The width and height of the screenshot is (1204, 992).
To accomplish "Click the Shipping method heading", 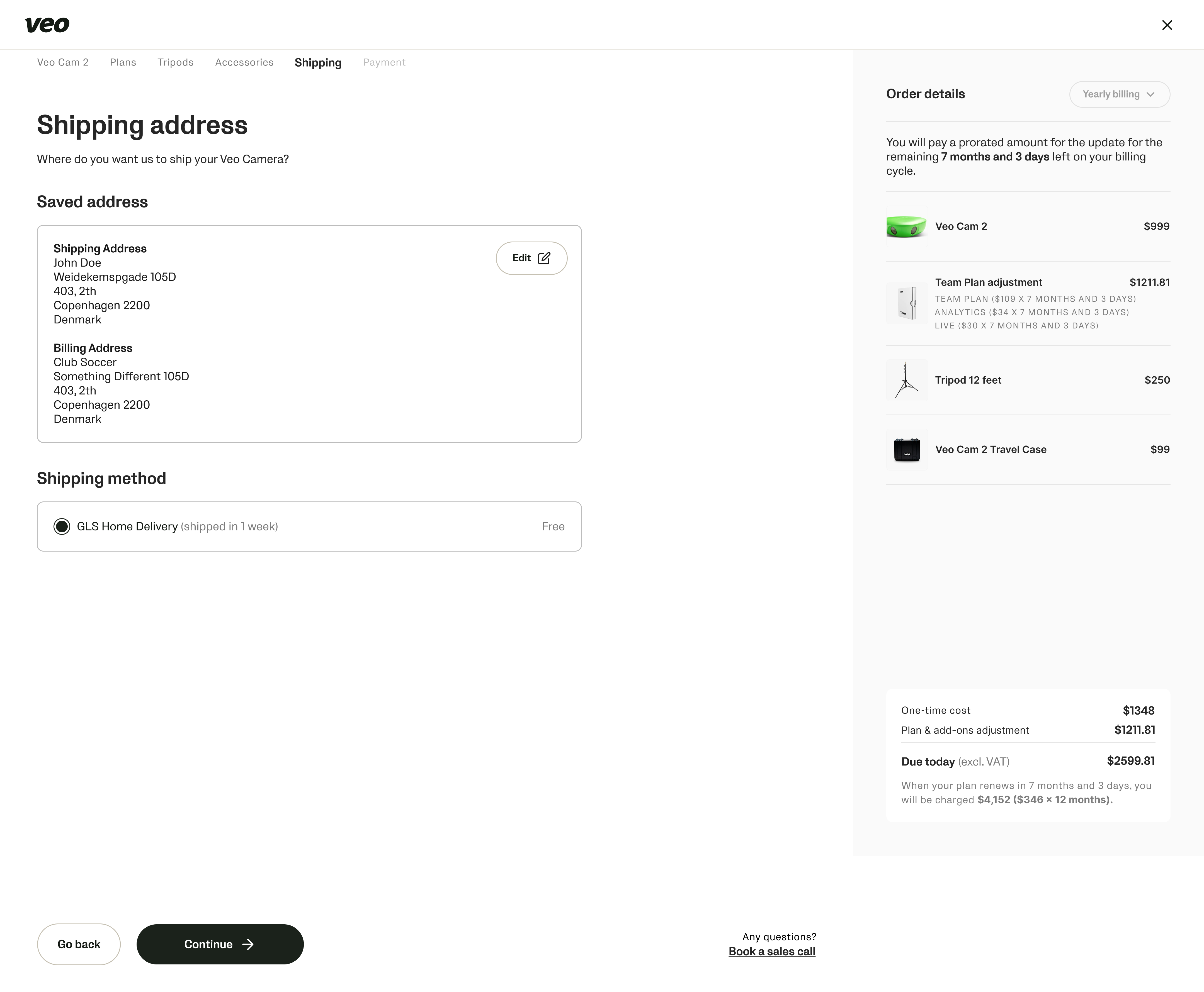I will coord(102,478).
